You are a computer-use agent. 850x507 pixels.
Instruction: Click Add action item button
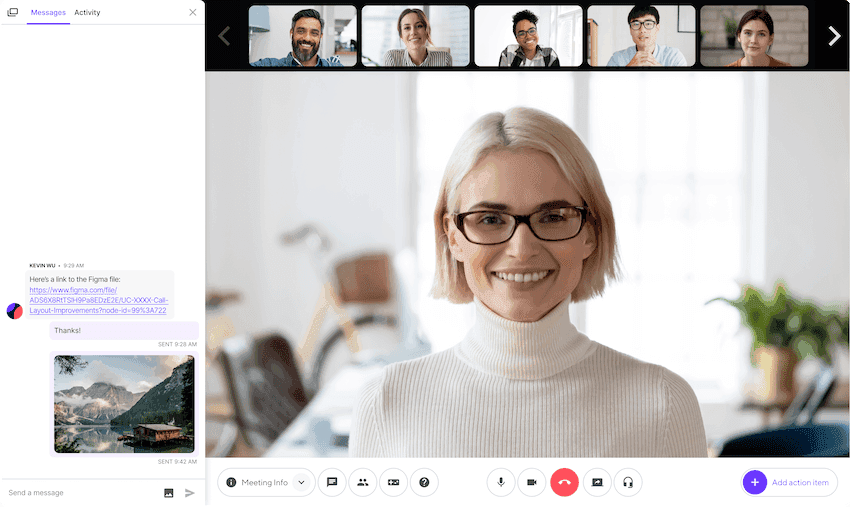(789, 482)
